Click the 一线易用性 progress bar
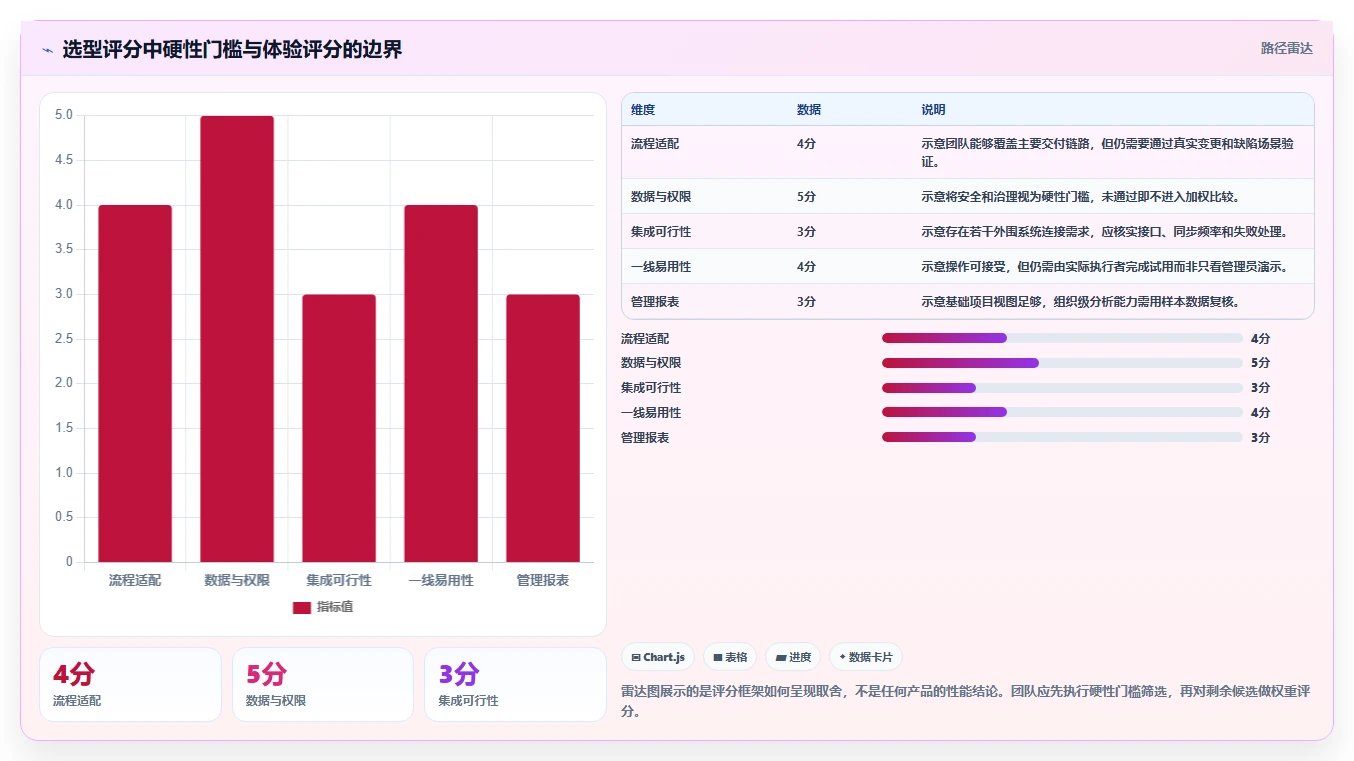1354x761 pixels. [x=1062, y=412]
